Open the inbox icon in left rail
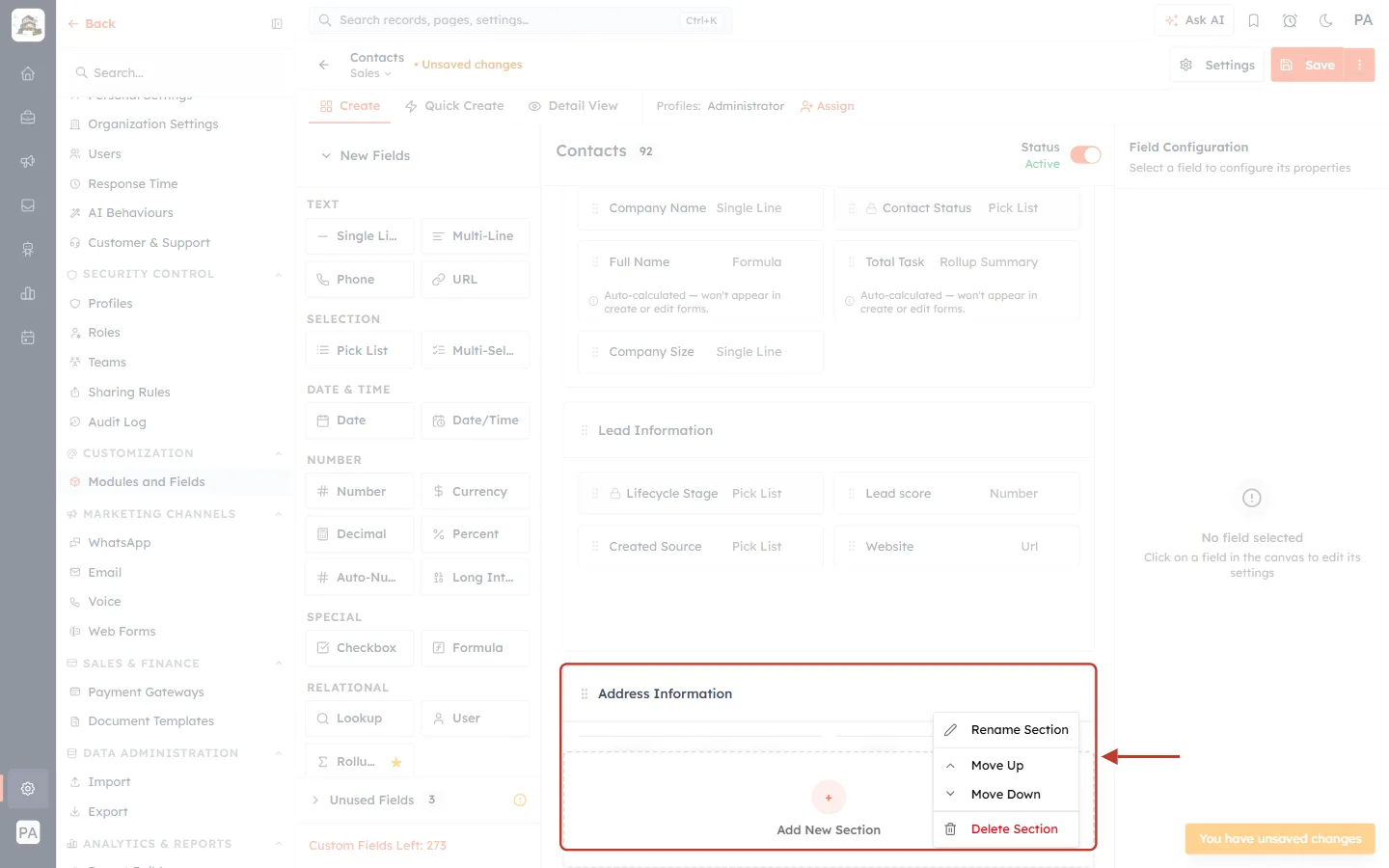This screenshot has width=1389, height=868. click(28, 205)
